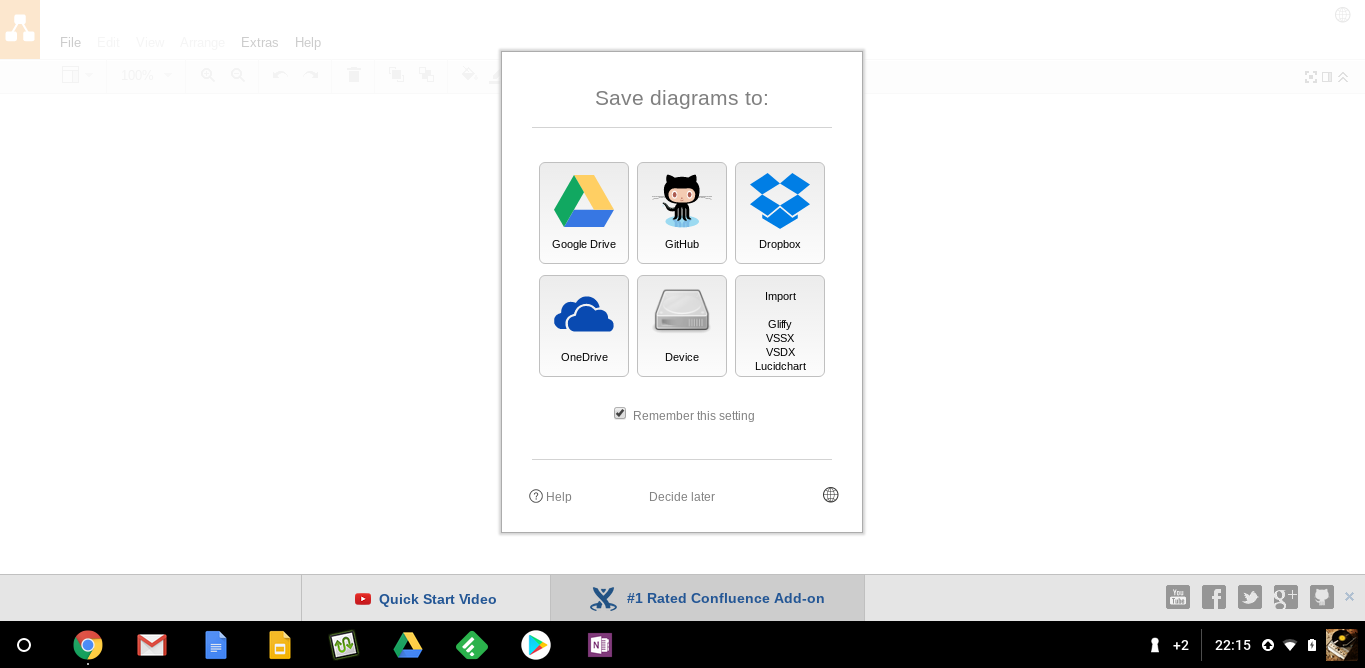
Task: Launch OneNote from the shelf
Action: coord(600,645)
